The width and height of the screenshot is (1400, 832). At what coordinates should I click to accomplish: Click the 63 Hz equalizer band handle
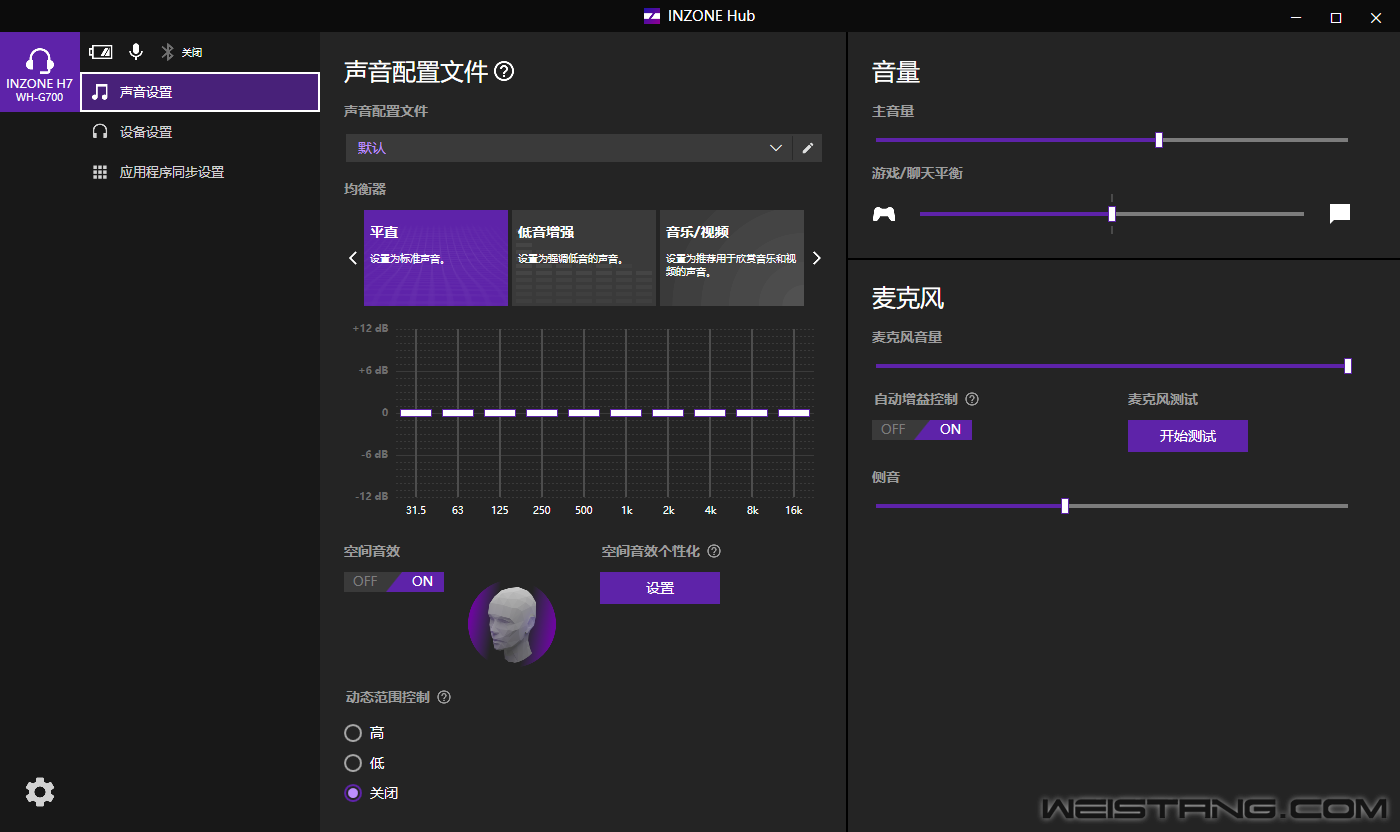coord(458,413)
